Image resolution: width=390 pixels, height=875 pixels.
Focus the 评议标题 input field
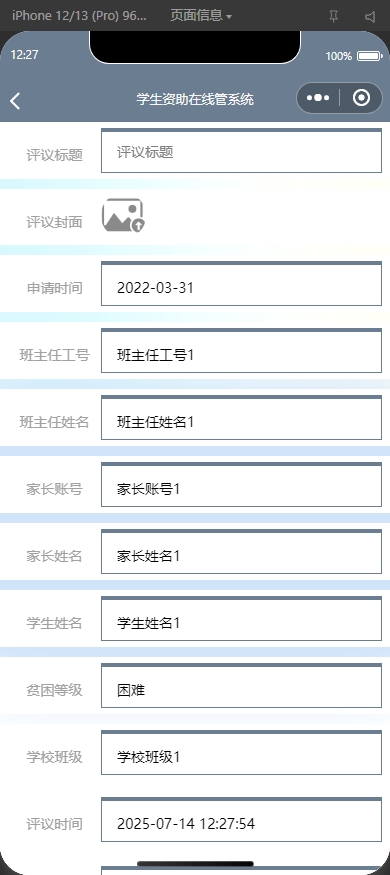point(242,151)
